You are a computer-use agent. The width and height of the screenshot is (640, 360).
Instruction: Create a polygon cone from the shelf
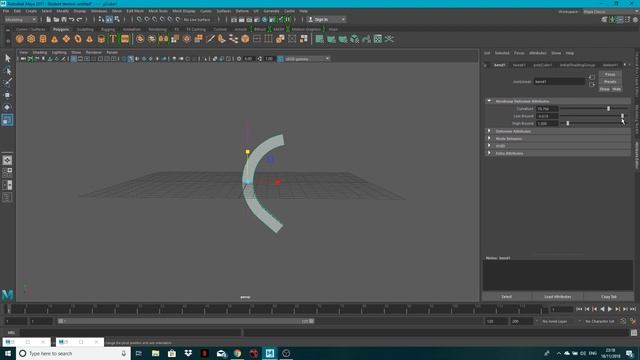[54, 39]
